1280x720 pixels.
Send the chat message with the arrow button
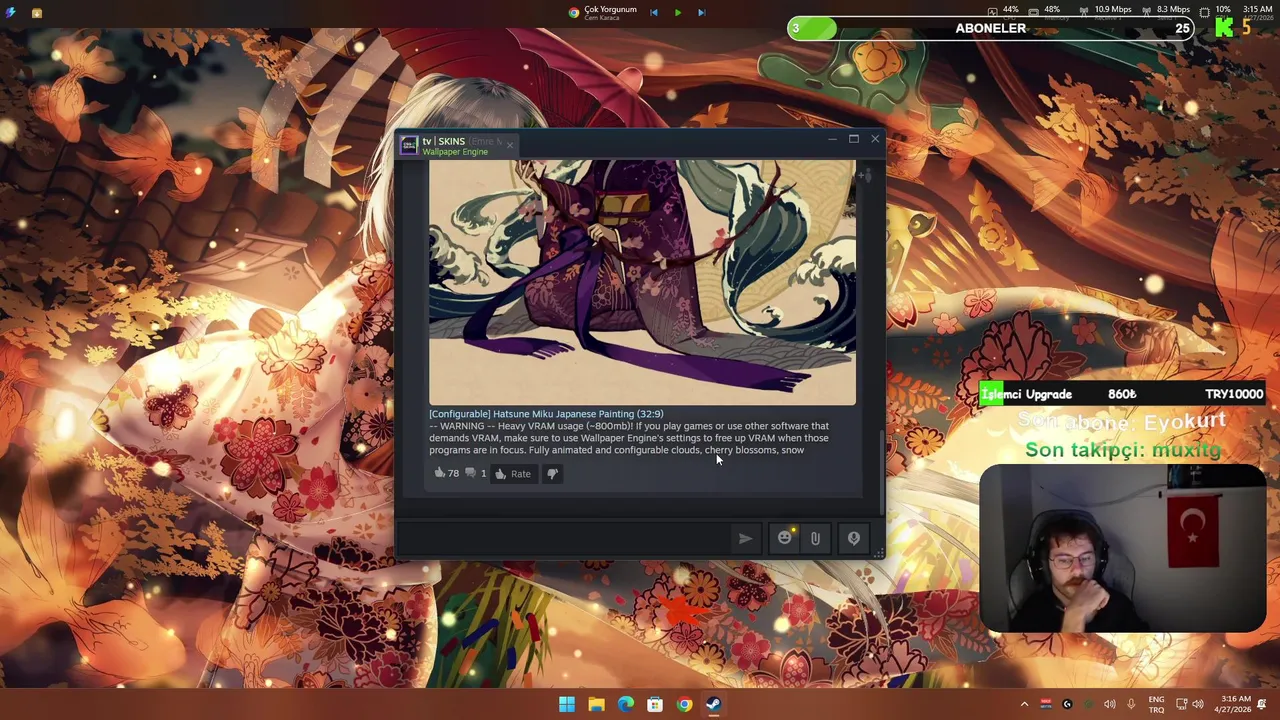pos(745,538)
